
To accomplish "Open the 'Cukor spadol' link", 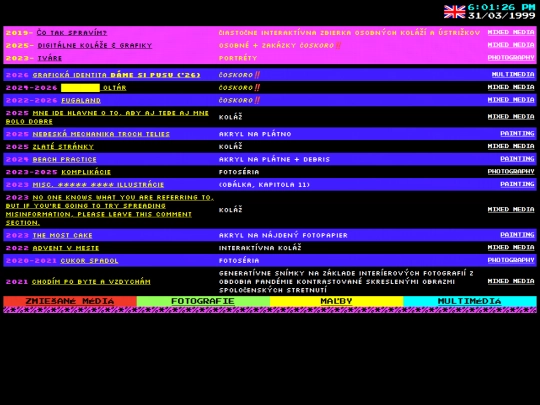I will pyautogui.click(x=89, y=261).
